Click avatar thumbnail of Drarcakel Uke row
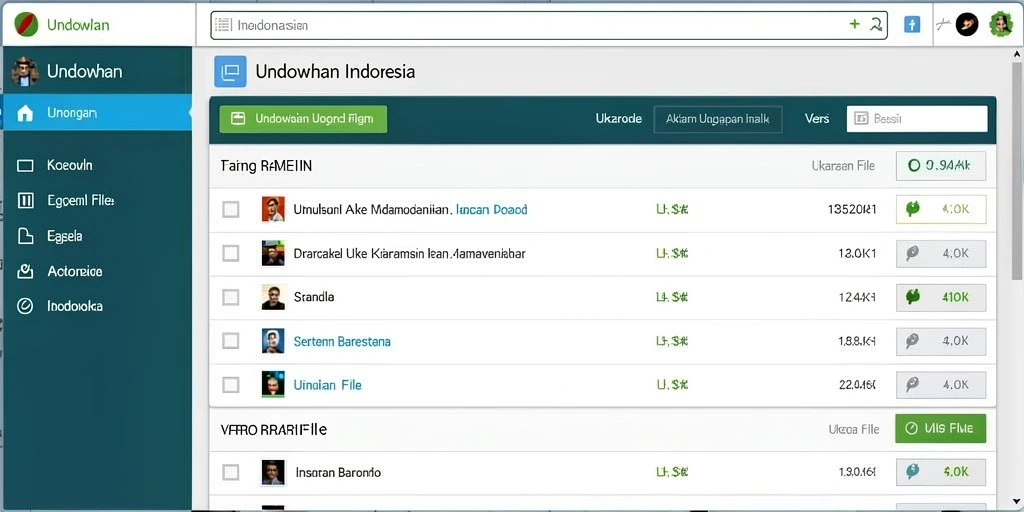This screenshot has width=1024, height=512. click(x=273, y=253)
